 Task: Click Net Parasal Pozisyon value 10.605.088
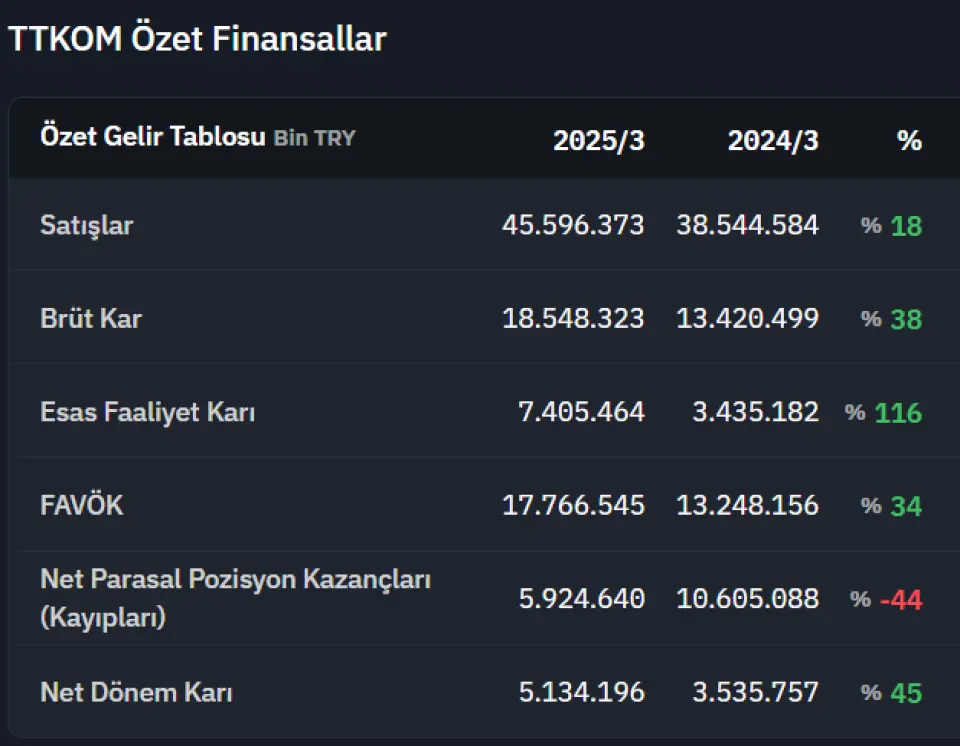748,598
